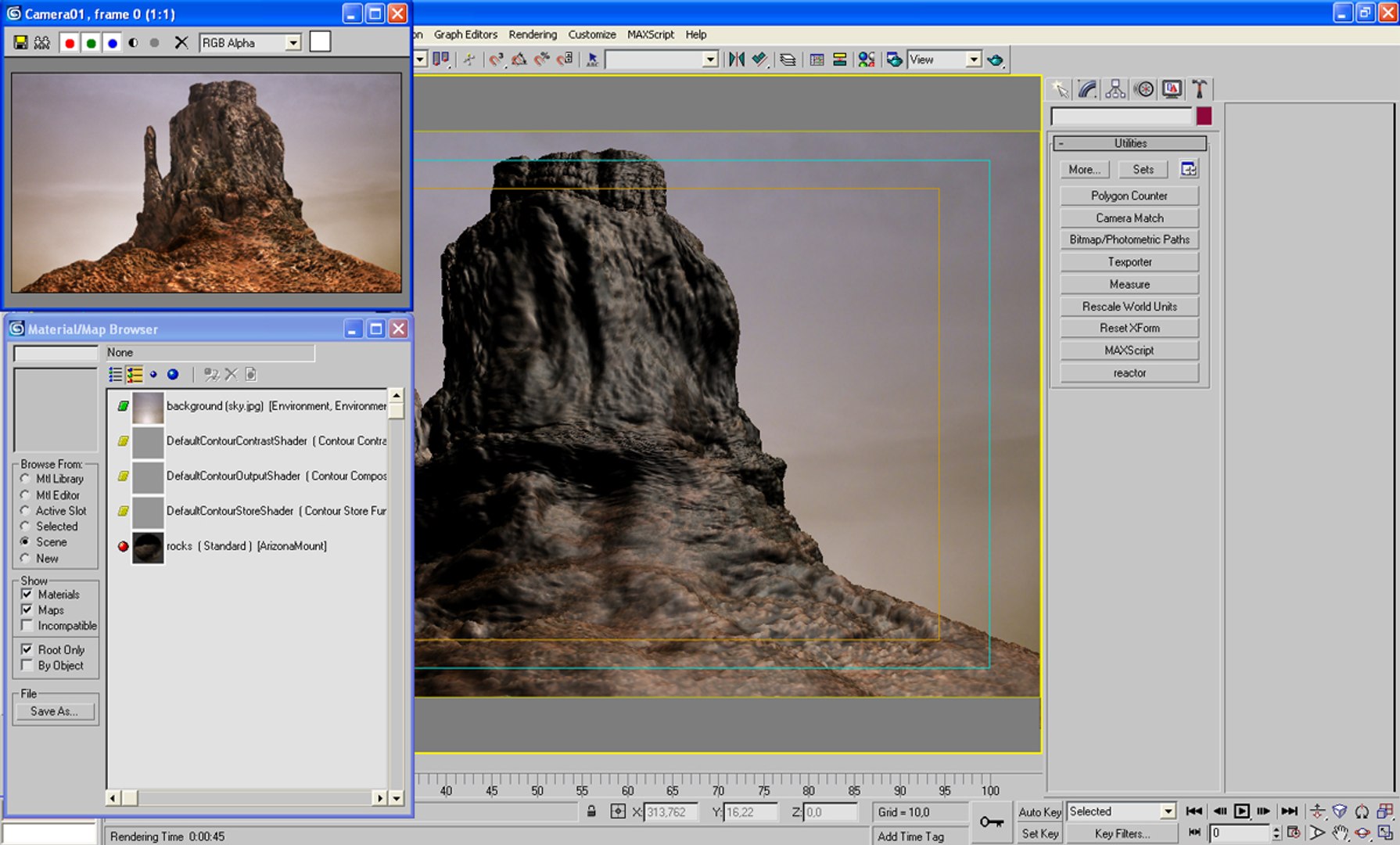
Task: Switch to the Display command panel tab
Action: pos(1172,89)
